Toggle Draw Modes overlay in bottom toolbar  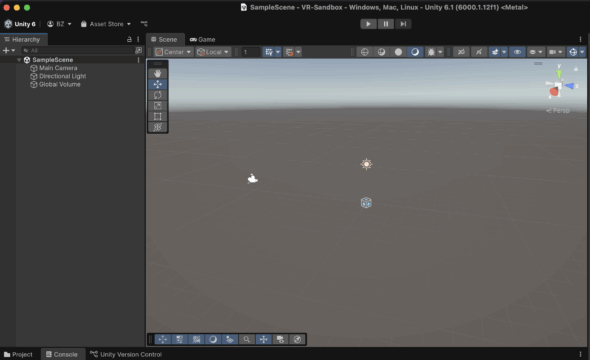pyautogui.click(x=213, y=339)
